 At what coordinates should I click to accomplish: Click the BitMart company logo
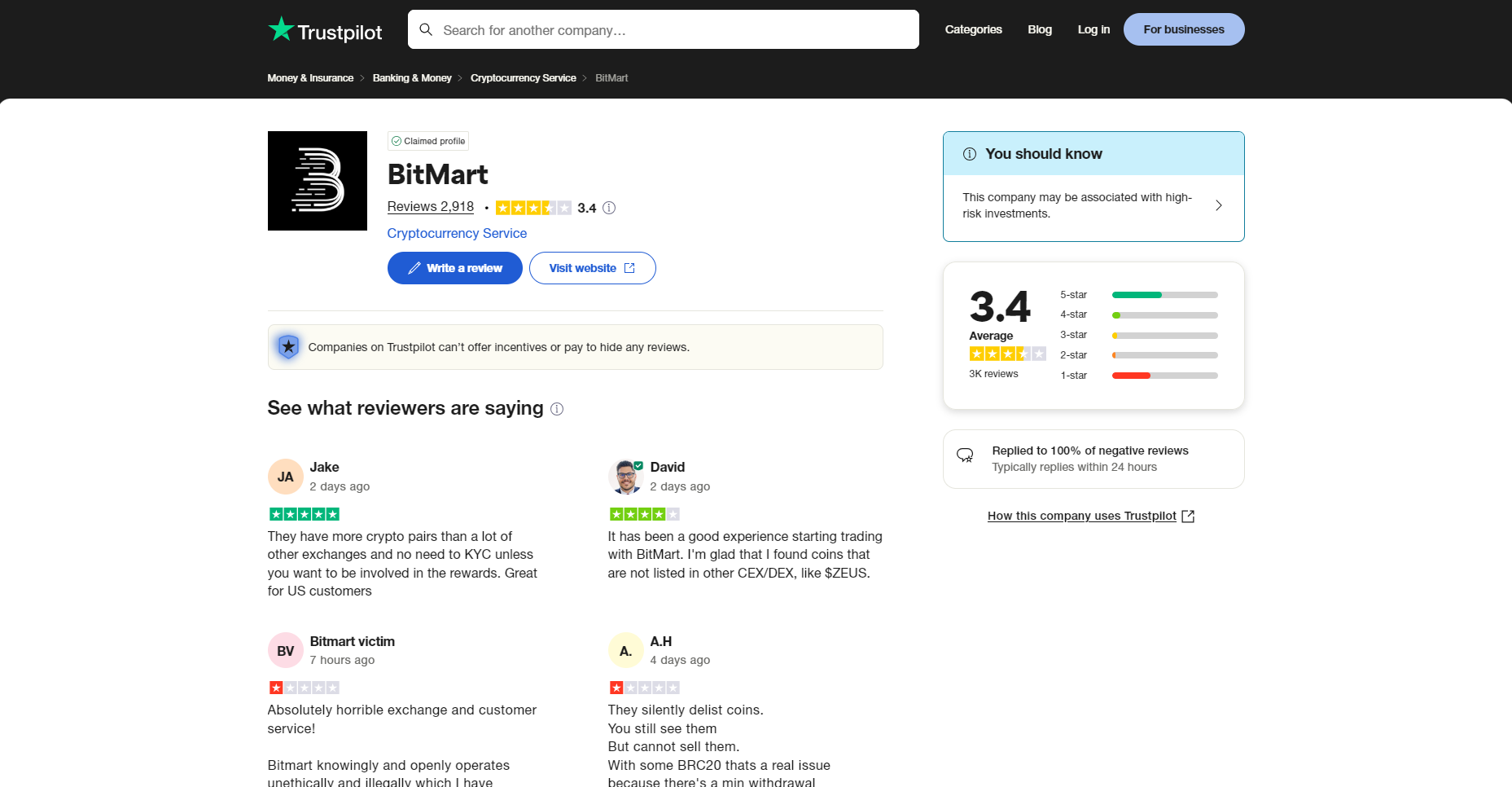click(318, 181)
